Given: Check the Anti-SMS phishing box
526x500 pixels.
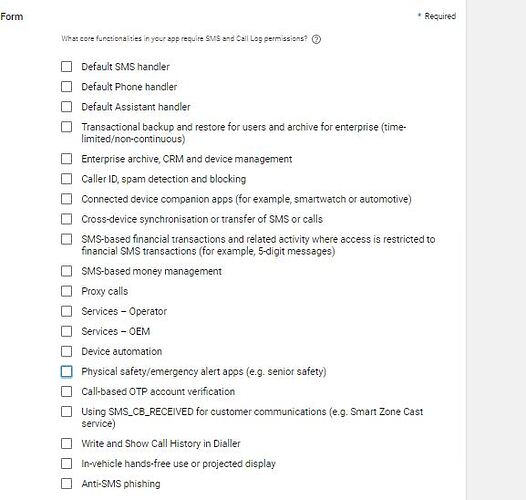Looking at the screenshot, I should point(66,484).
